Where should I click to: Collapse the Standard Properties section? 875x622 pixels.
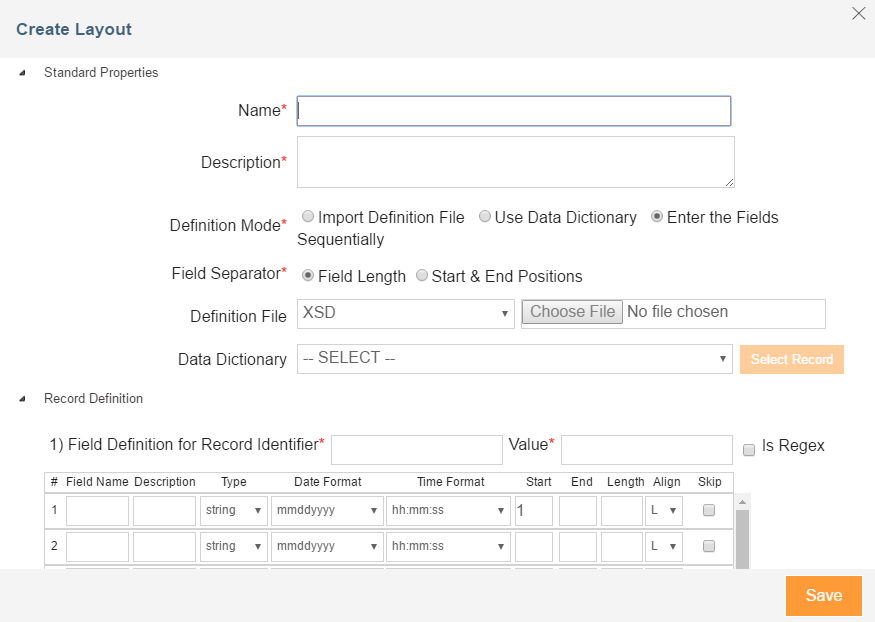pos(23,73)
